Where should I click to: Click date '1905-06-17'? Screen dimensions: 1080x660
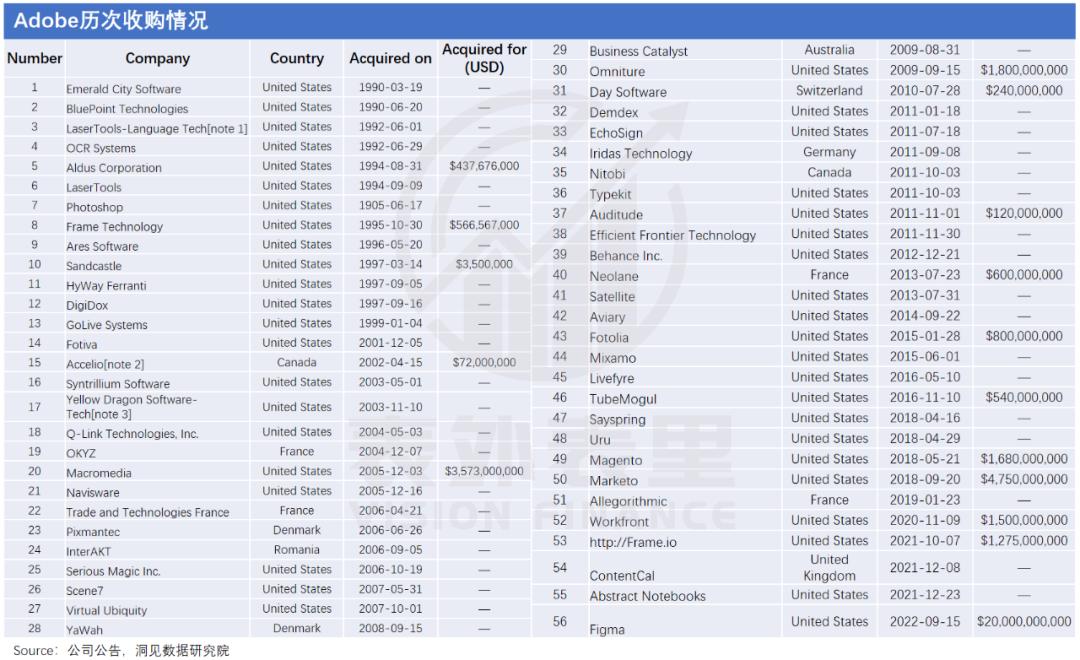[x=391, y=205]
